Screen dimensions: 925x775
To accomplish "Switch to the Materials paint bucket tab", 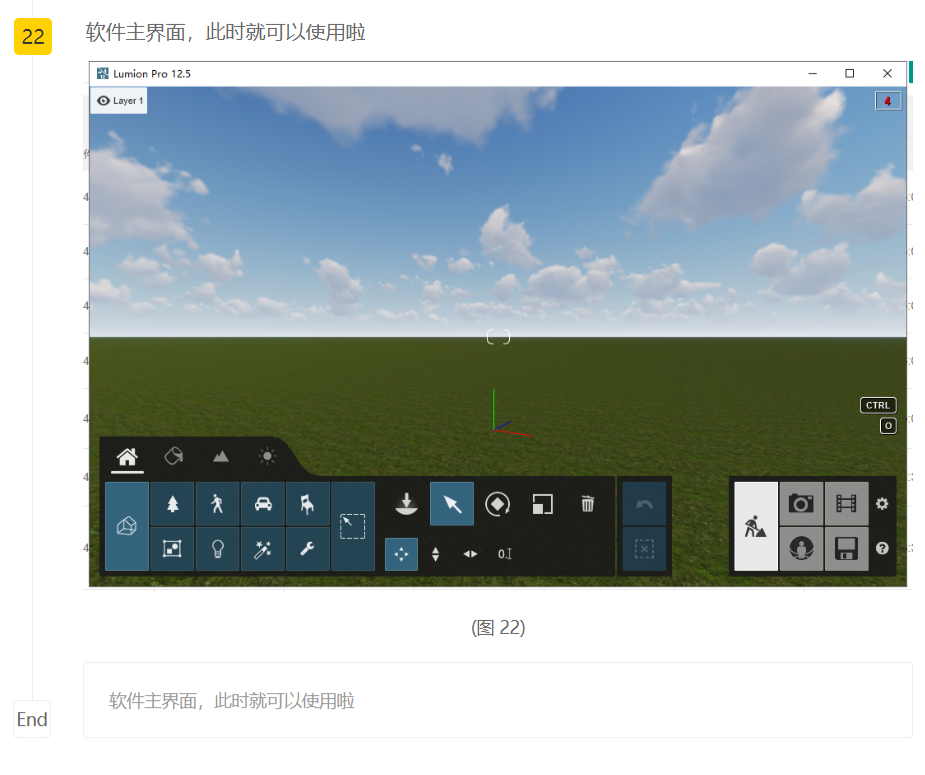I will pos(173,456).
